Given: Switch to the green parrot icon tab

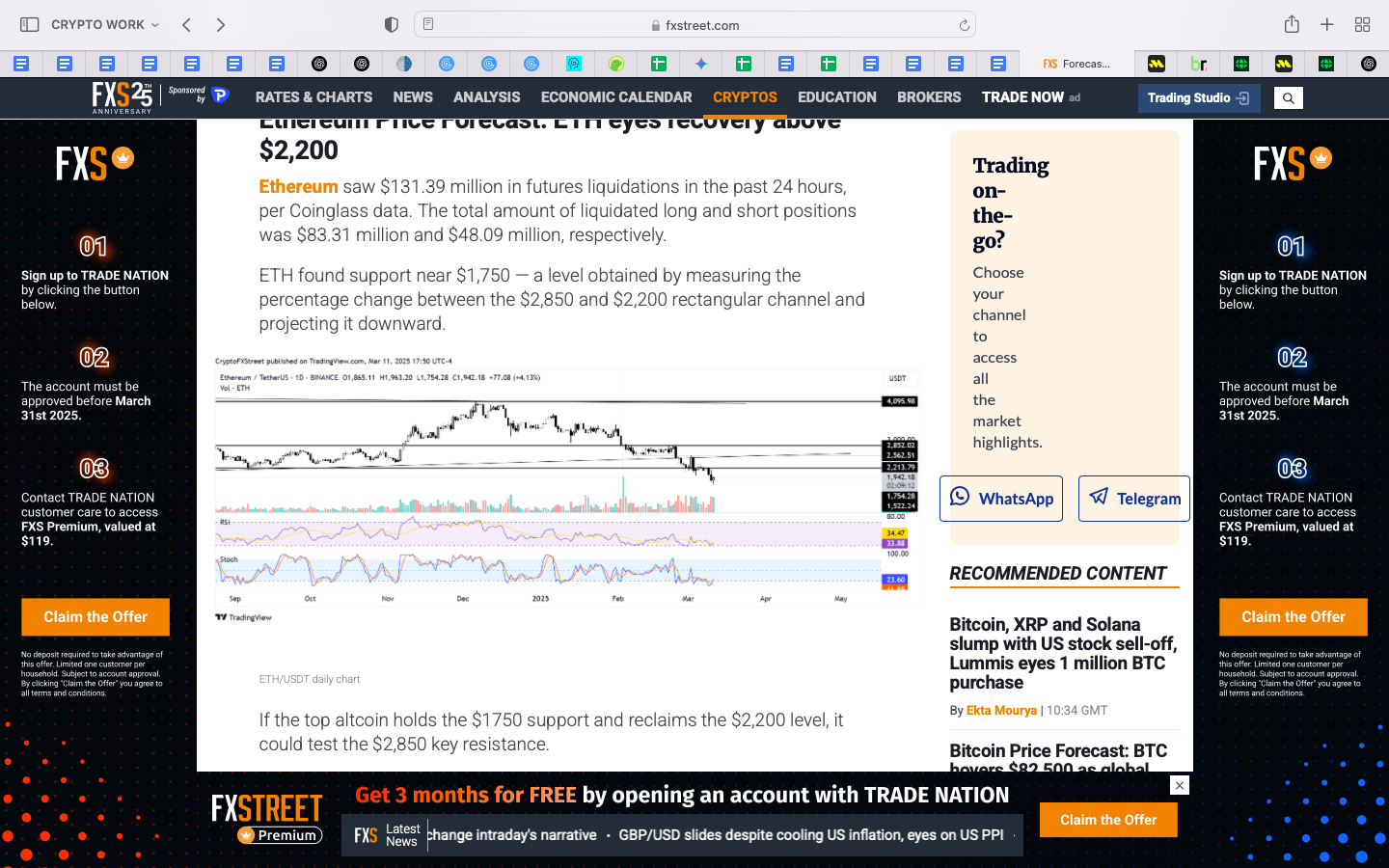Looking at the screenshot, I should (616, 64).
